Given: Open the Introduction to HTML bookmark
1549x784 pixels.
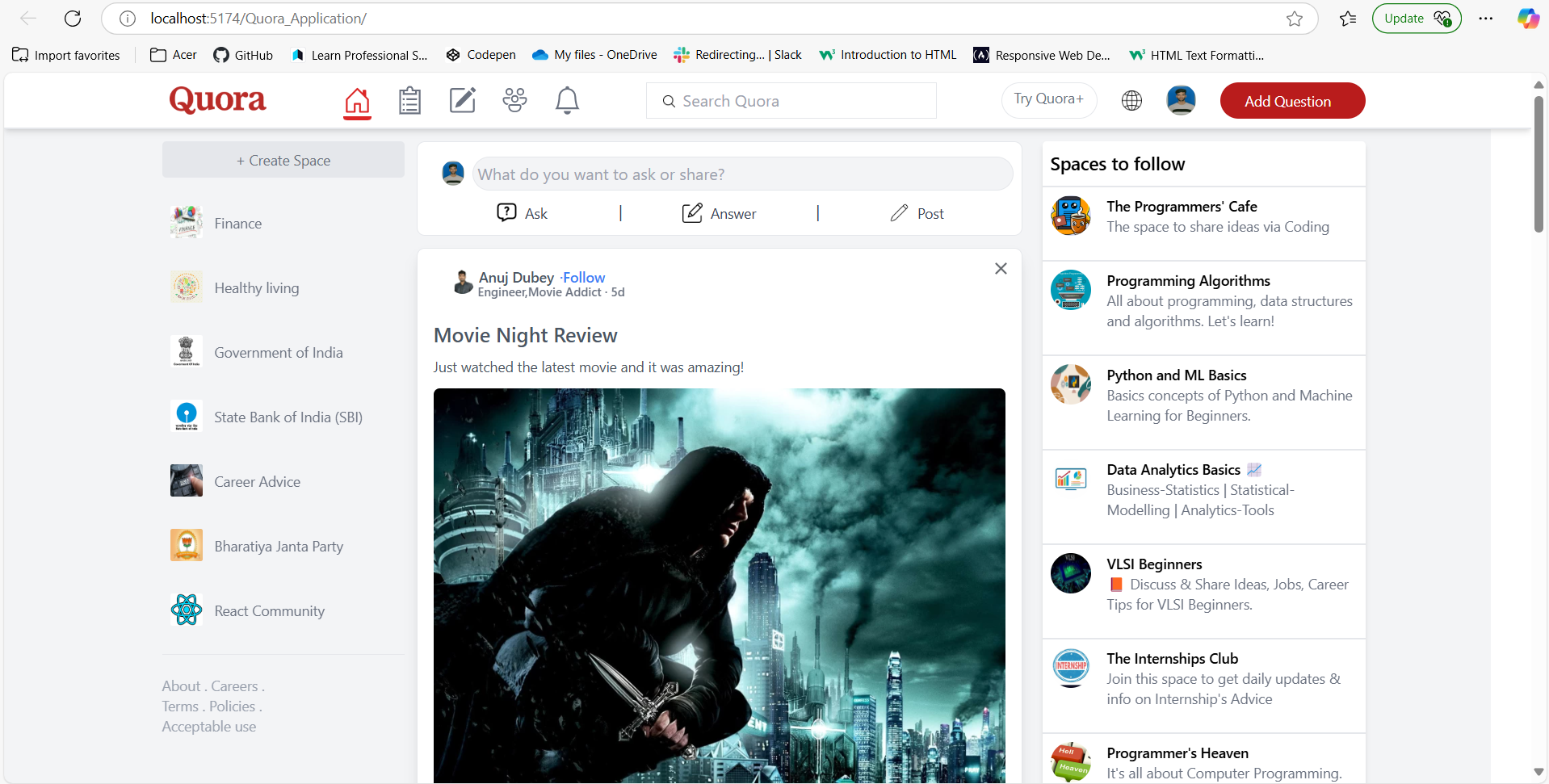Looking at the screenshot, I should (888, 55).
